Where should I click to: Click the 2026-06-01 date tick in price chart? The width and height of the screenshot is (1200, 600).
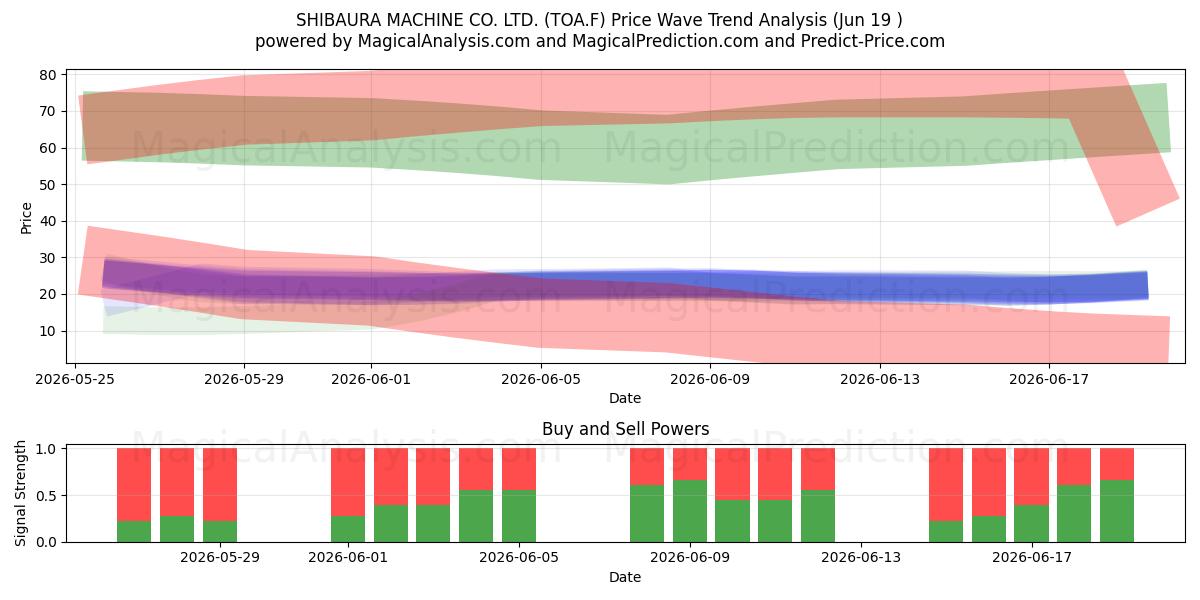pyautogui.click(x=372, y=379)
